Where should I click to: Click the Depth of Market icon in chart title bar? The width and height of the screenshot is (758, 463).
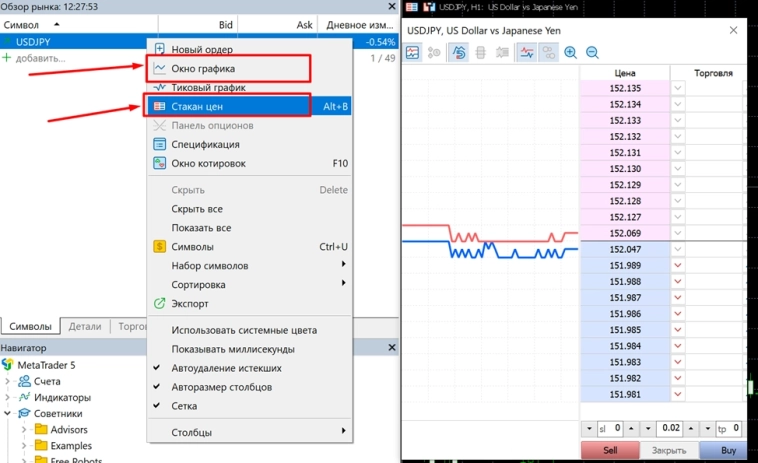click(x=412, y=7)
